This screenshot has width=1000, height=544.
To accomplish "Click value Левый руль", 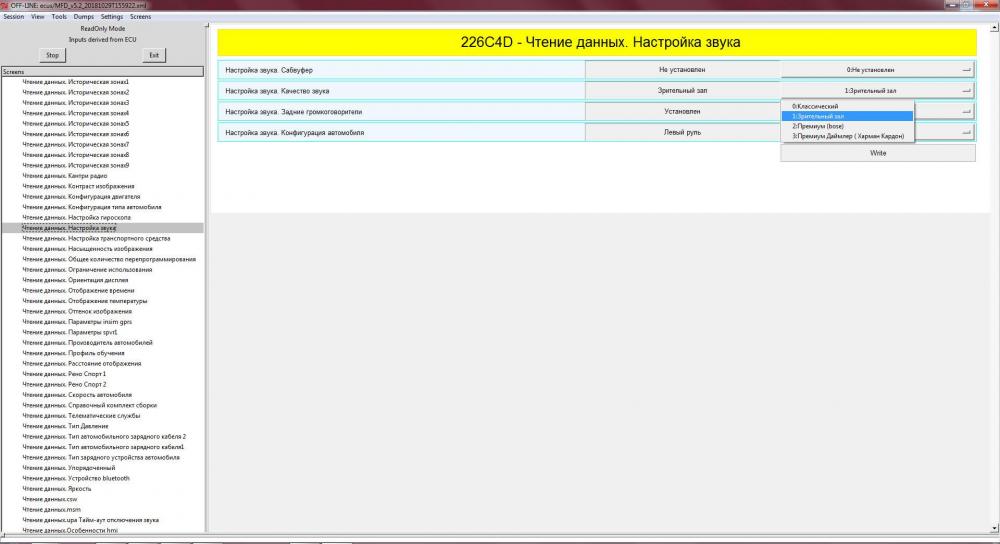I will (682, 133).
